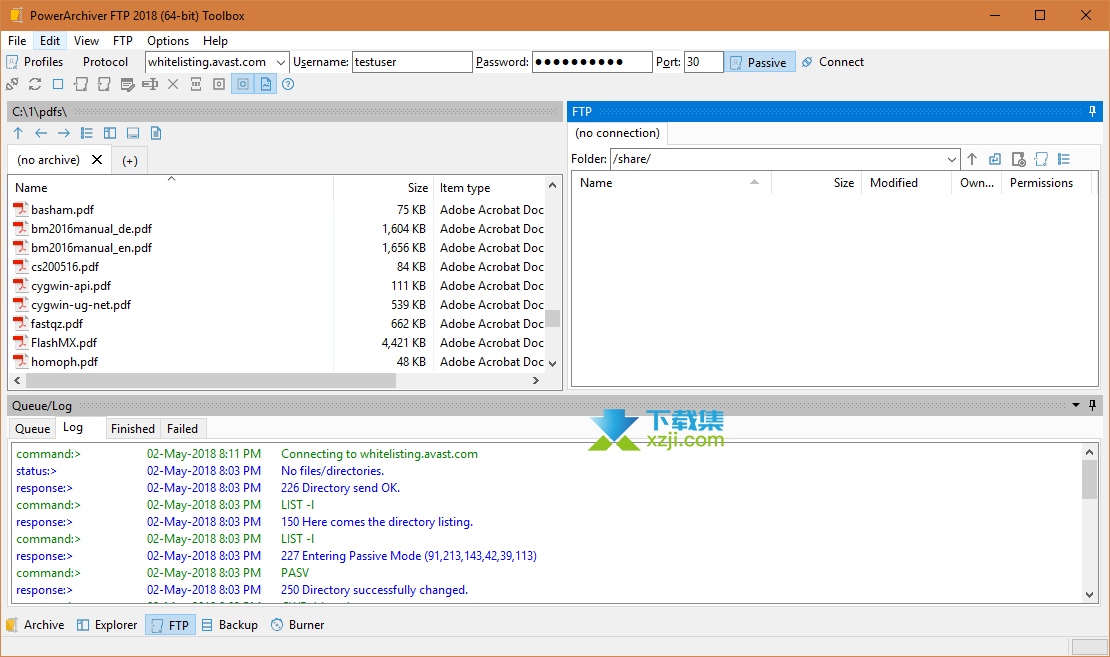1110x657 pixels.
Task: Click the Port input field
Action: (x=704, y=62)
